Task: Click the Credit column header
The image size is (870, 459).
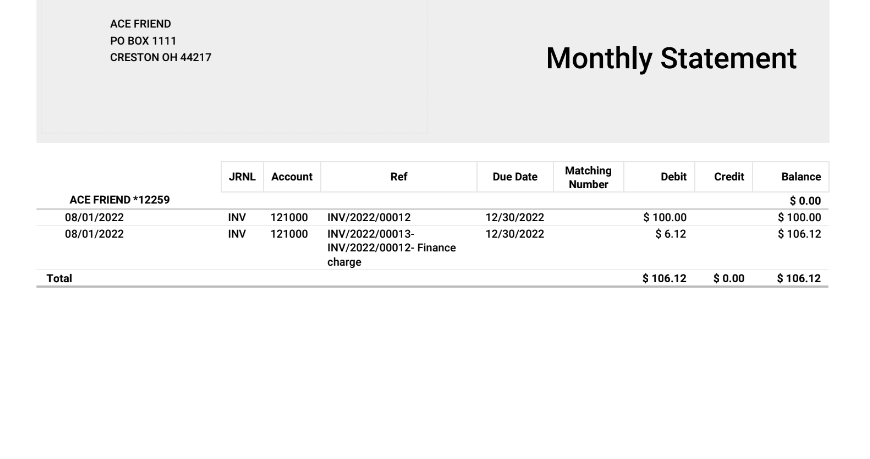Action: [728, 177]
